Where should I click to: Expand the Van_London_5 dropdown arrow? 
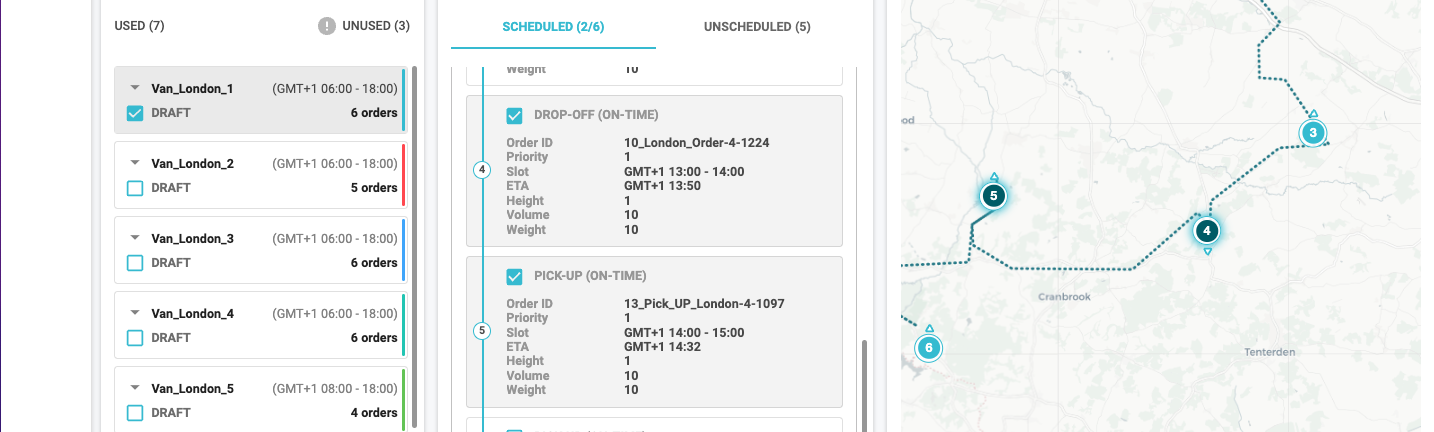tap(135, 388)
